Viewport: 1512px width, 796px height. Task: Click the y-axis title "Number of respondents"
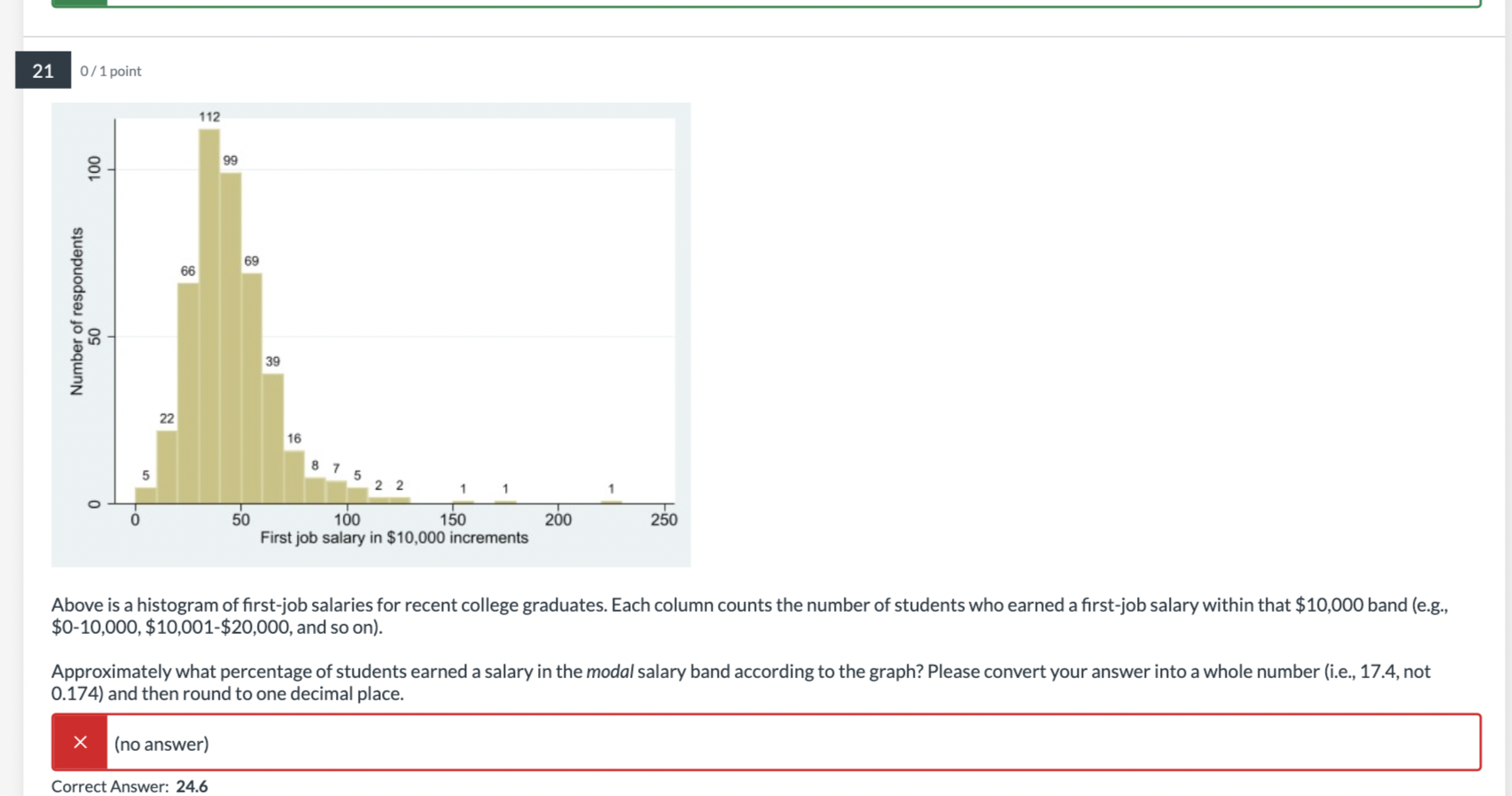[77, 311]
